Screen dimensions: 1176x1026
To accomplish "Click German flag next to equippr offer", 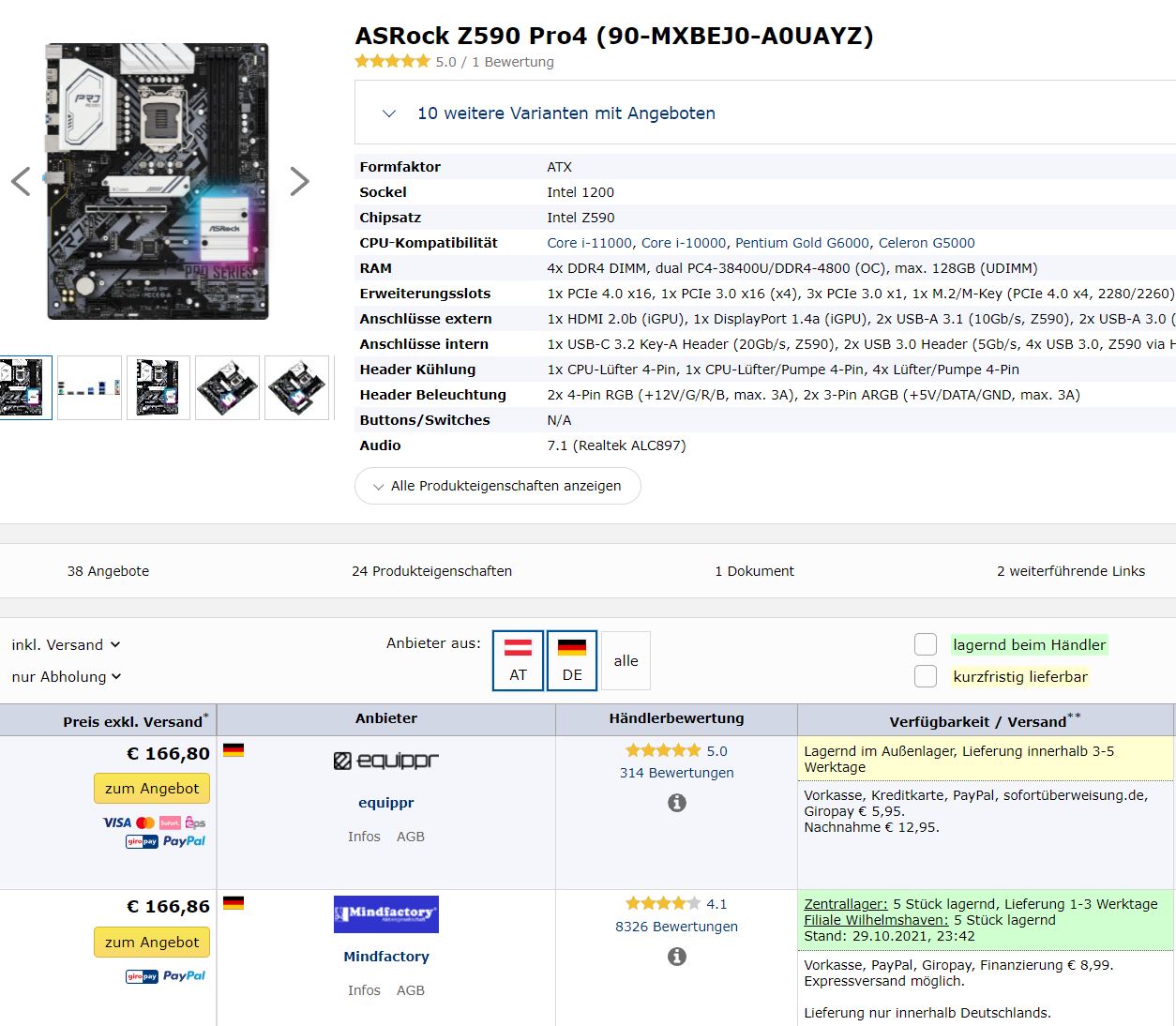I will coord(234,749).
